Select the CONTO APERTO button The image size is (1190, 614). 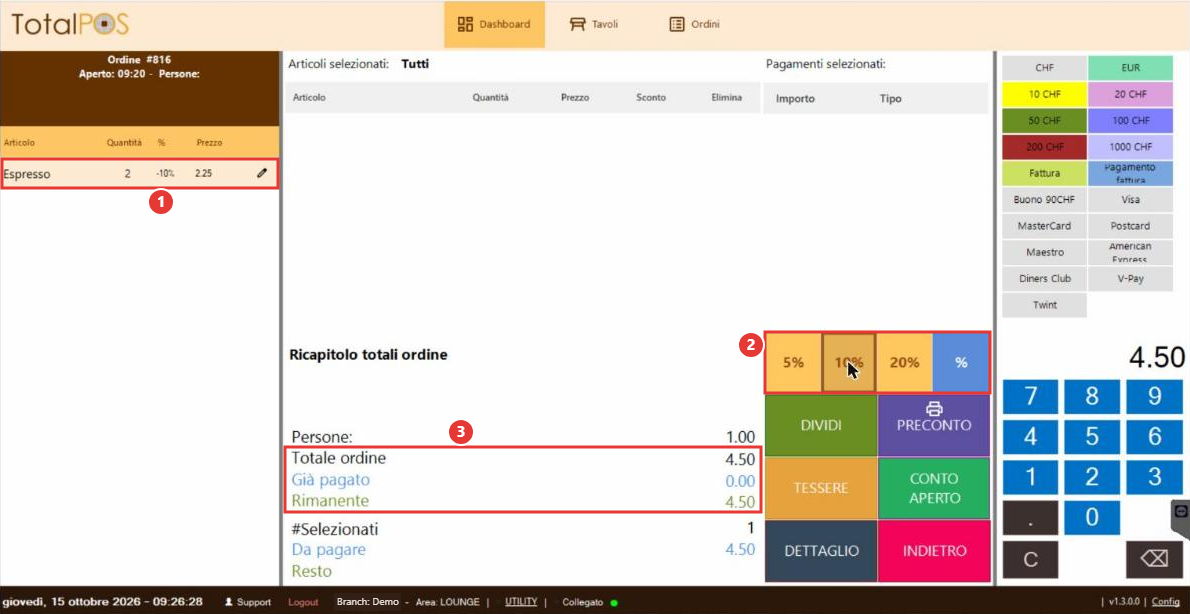934,488
